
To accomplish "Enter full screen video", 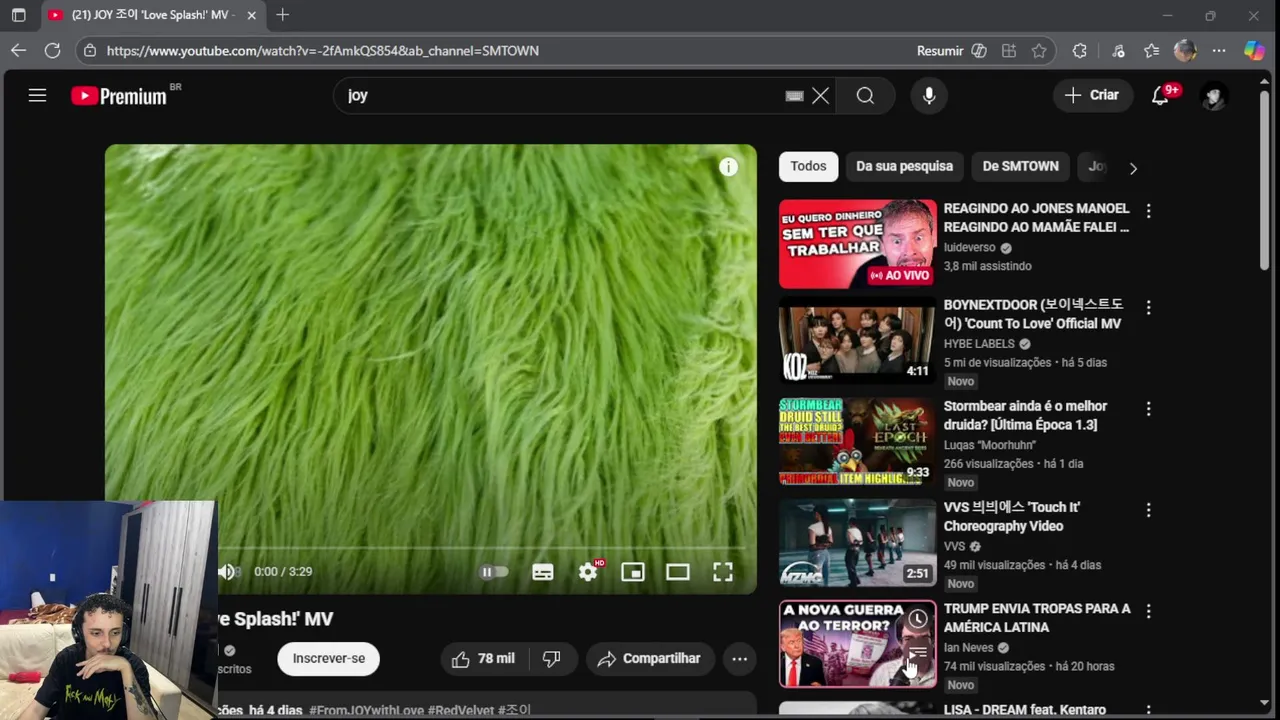I will pyautogui.click(x=723, y=572).
